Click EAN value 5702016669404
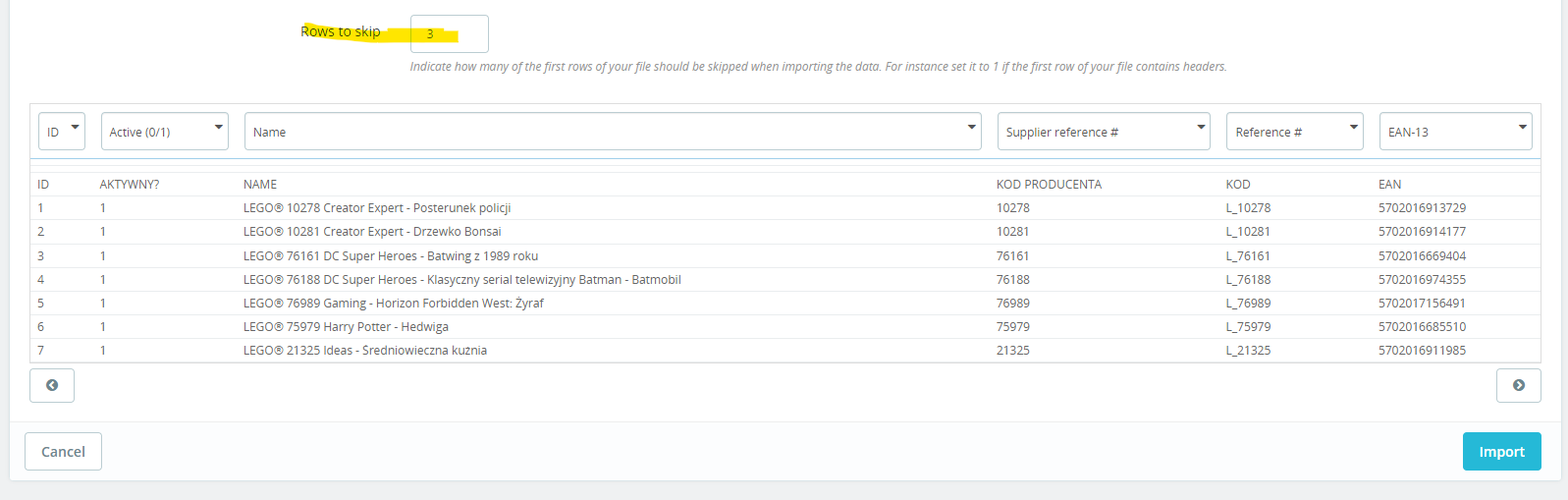The width and height of the screenshot is (1568, 500). pyautogui.click(x=1422, y=256)
